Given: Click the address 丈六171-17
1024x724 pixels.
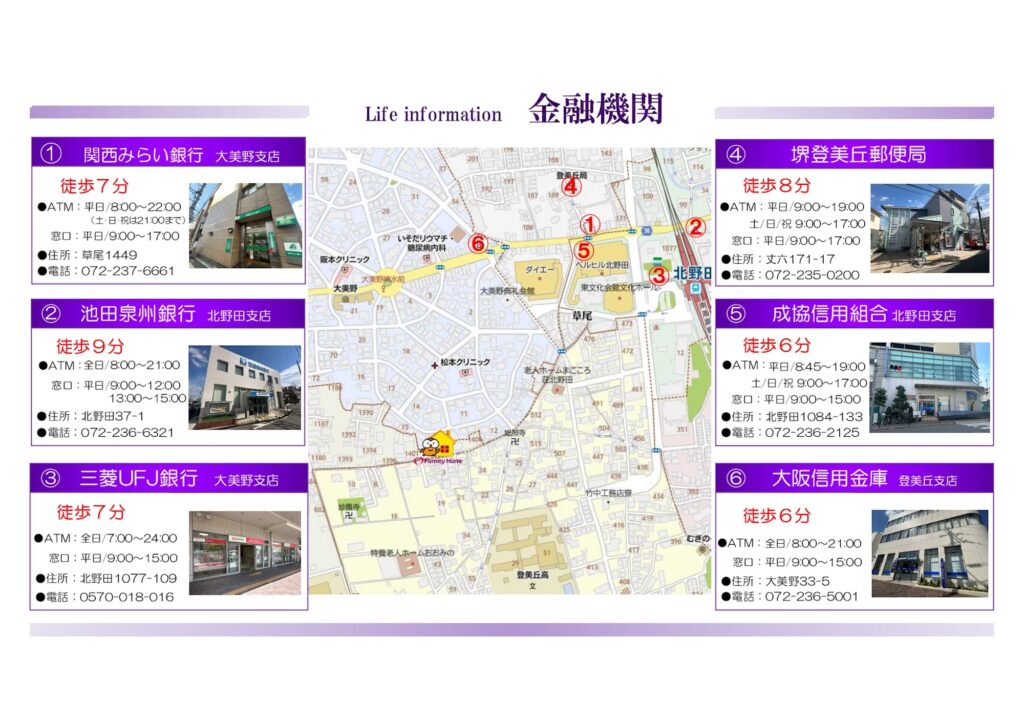Looking at the screenshot, I should click(801, 259).
